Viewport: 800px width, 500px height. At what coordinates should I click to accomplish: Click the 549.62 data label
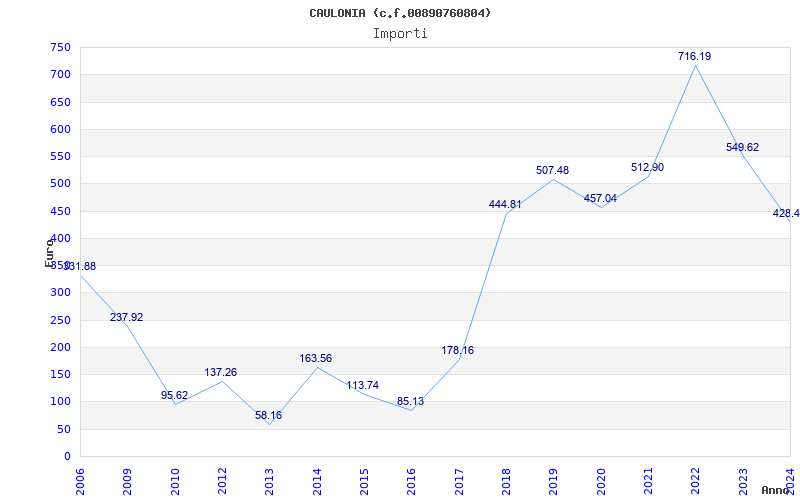click(x=742, y=147)
